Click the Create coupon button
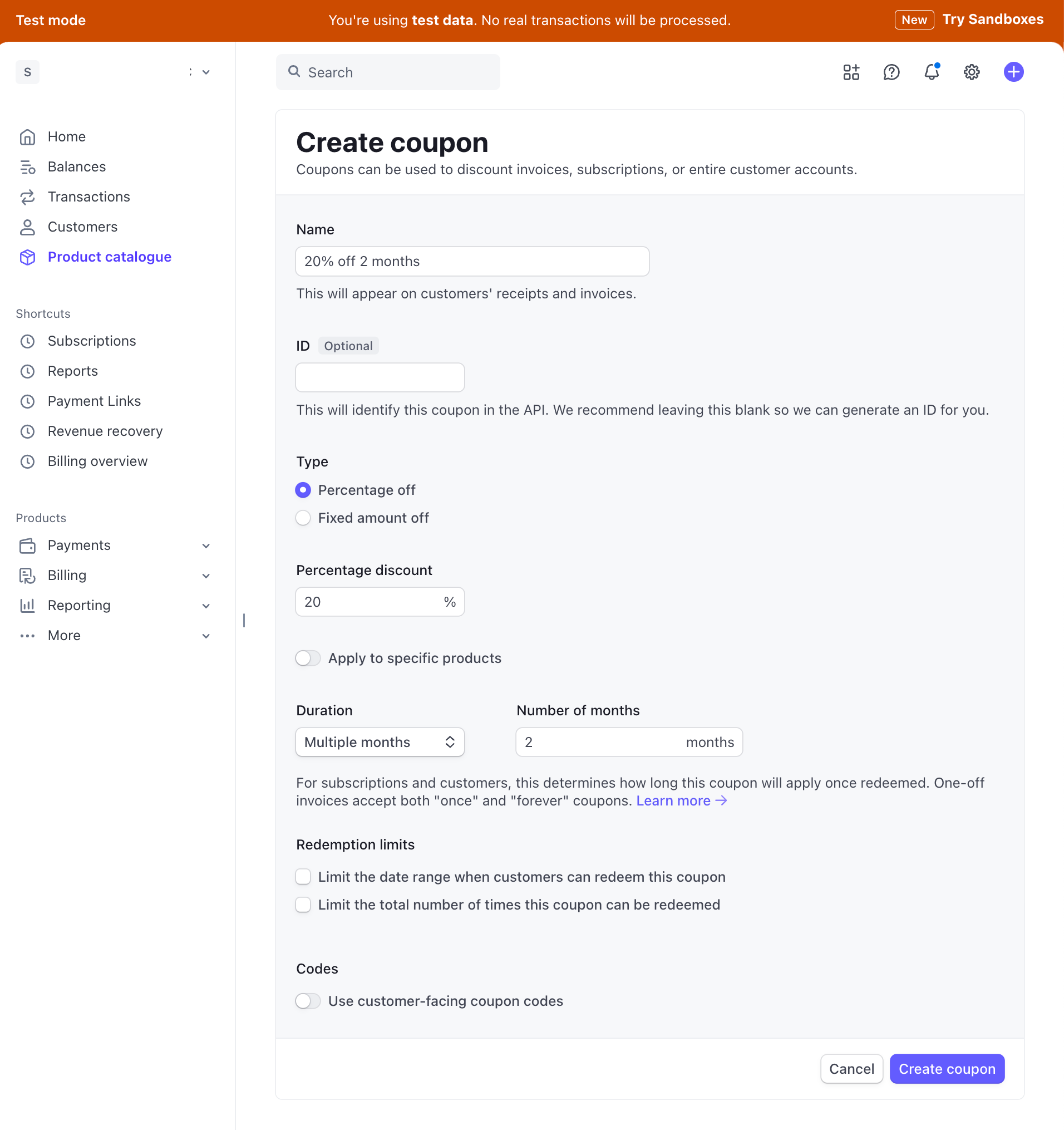The height and width of the screenshot is (1130, 1064). (947, 1069)
